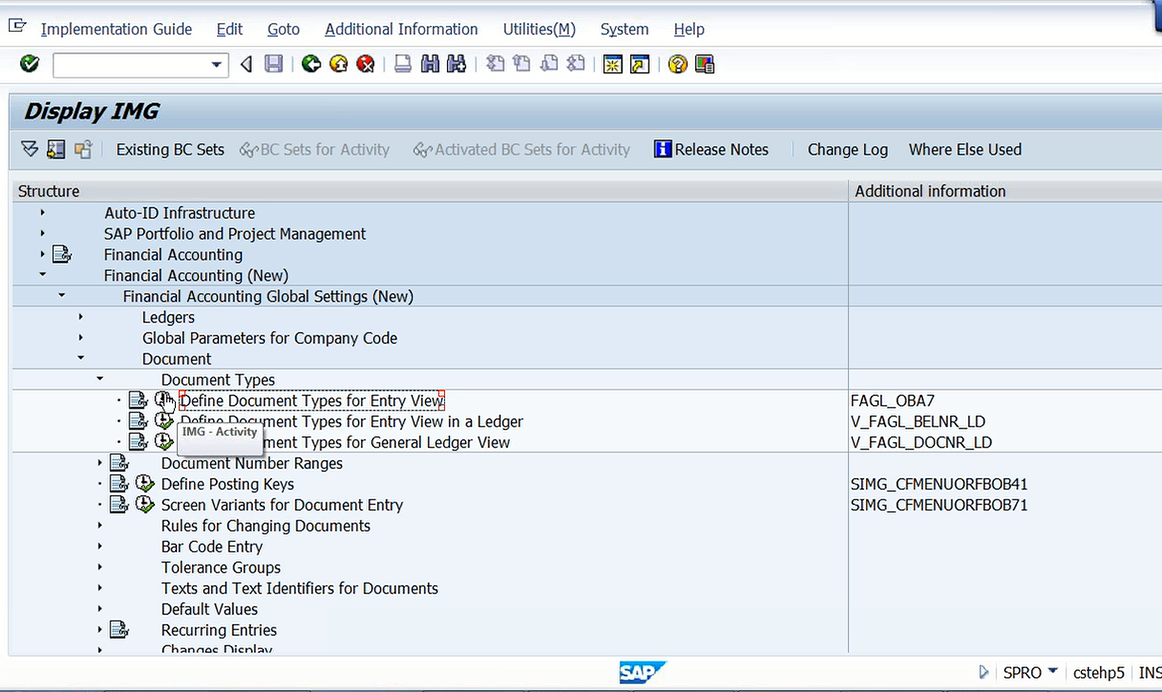Image resolution: width=1162 pixels, height=692 pixels.
Task: Select Define Document Types for Entry View
Action: point(311,400)
